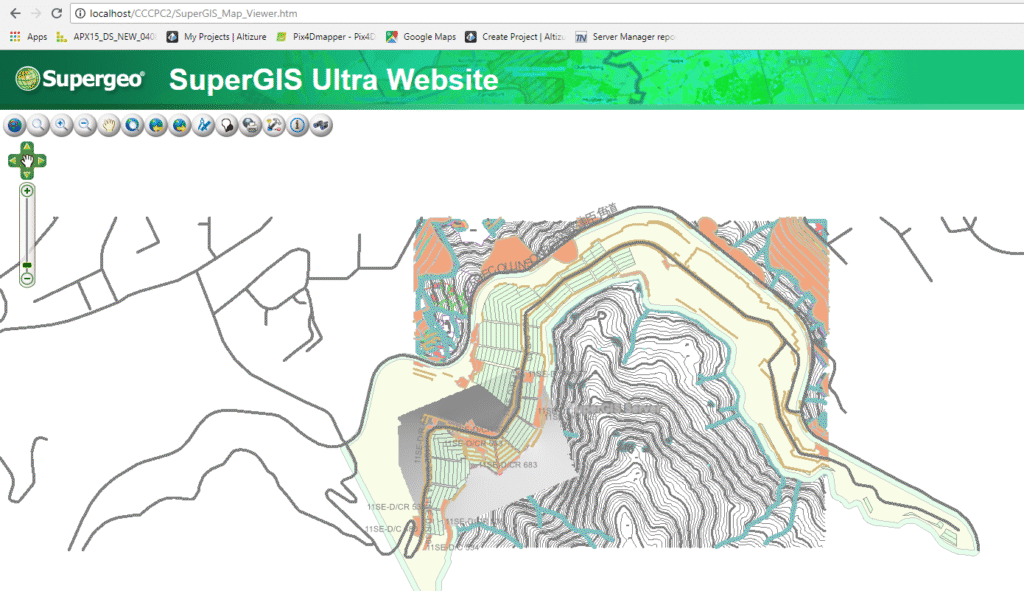Image resolution: width=1024 pixels, height=591 pixels.
Task: Open the Print map tool
Action: [x=251, y=125]
